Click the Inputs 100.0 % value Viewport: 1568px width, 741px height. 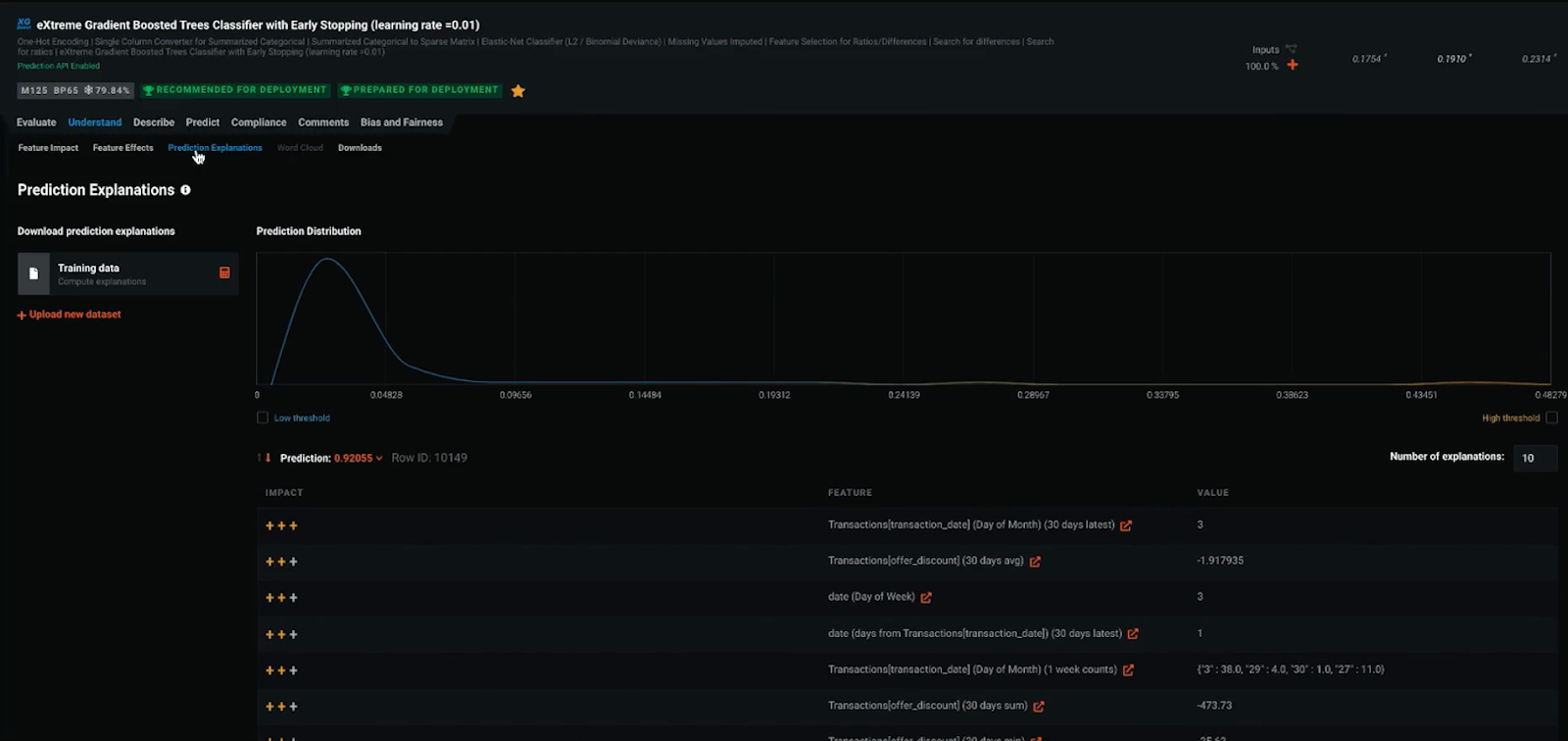(x=1262, y=67)
